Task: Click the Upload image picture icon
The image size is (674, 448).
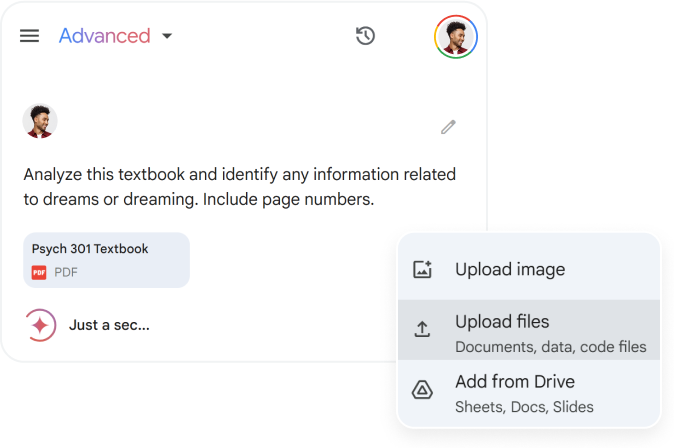Action: 422,270
